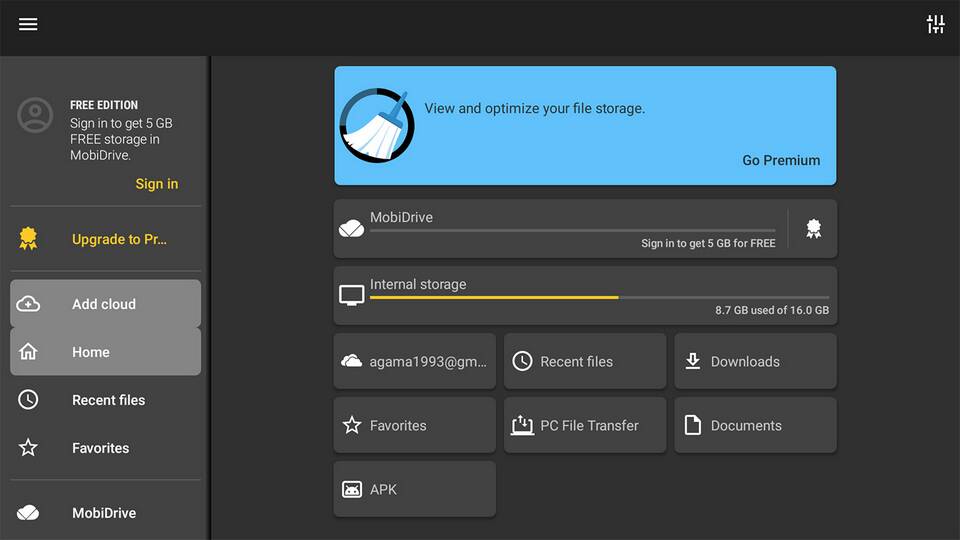The image size is (960, 540).
Task: Open the agama1993@gm... account tile
Action: coord(414,361)
